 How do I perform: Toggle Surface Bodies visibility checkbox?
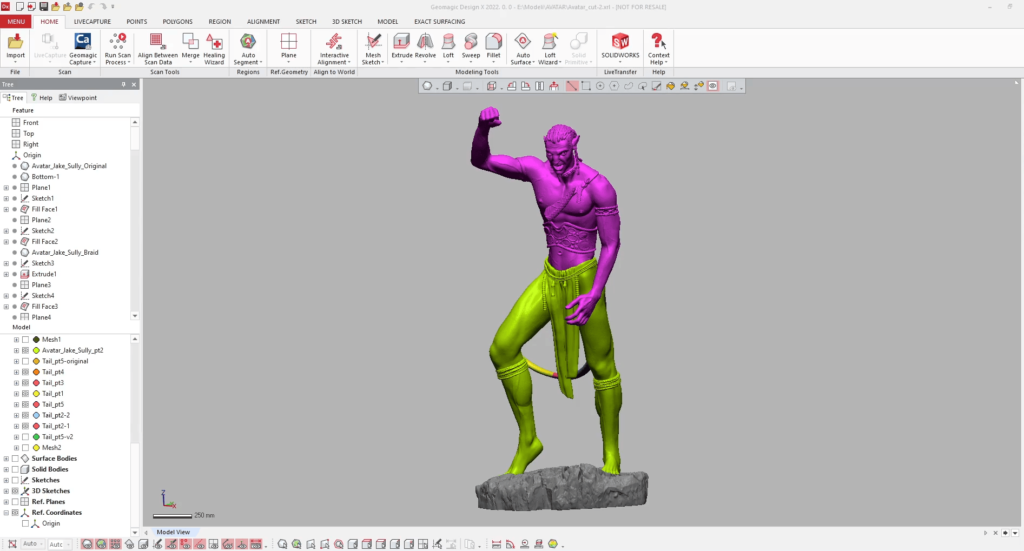point(15,458)
